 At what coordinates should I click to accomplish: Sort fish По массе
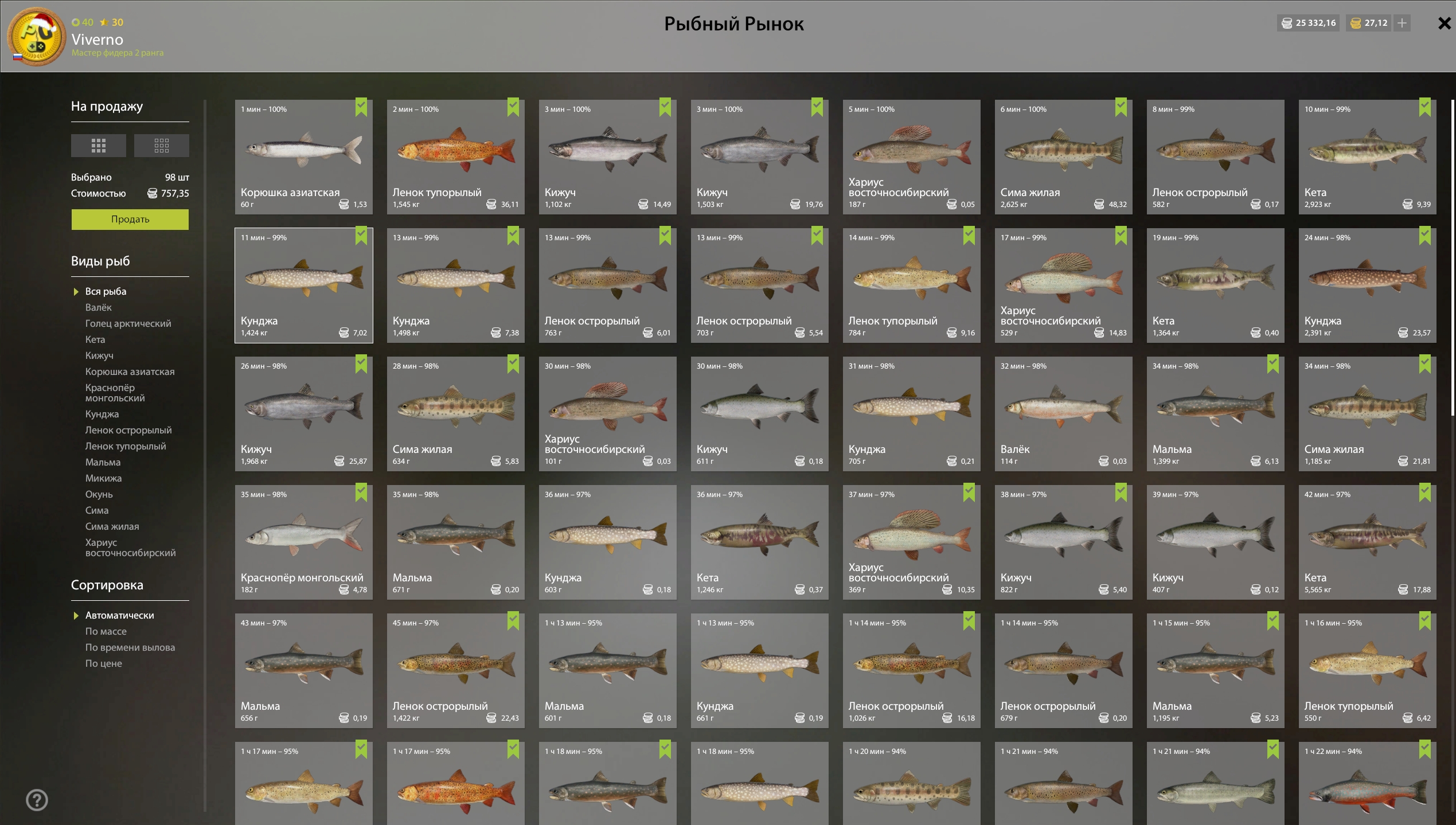point(106,631)
